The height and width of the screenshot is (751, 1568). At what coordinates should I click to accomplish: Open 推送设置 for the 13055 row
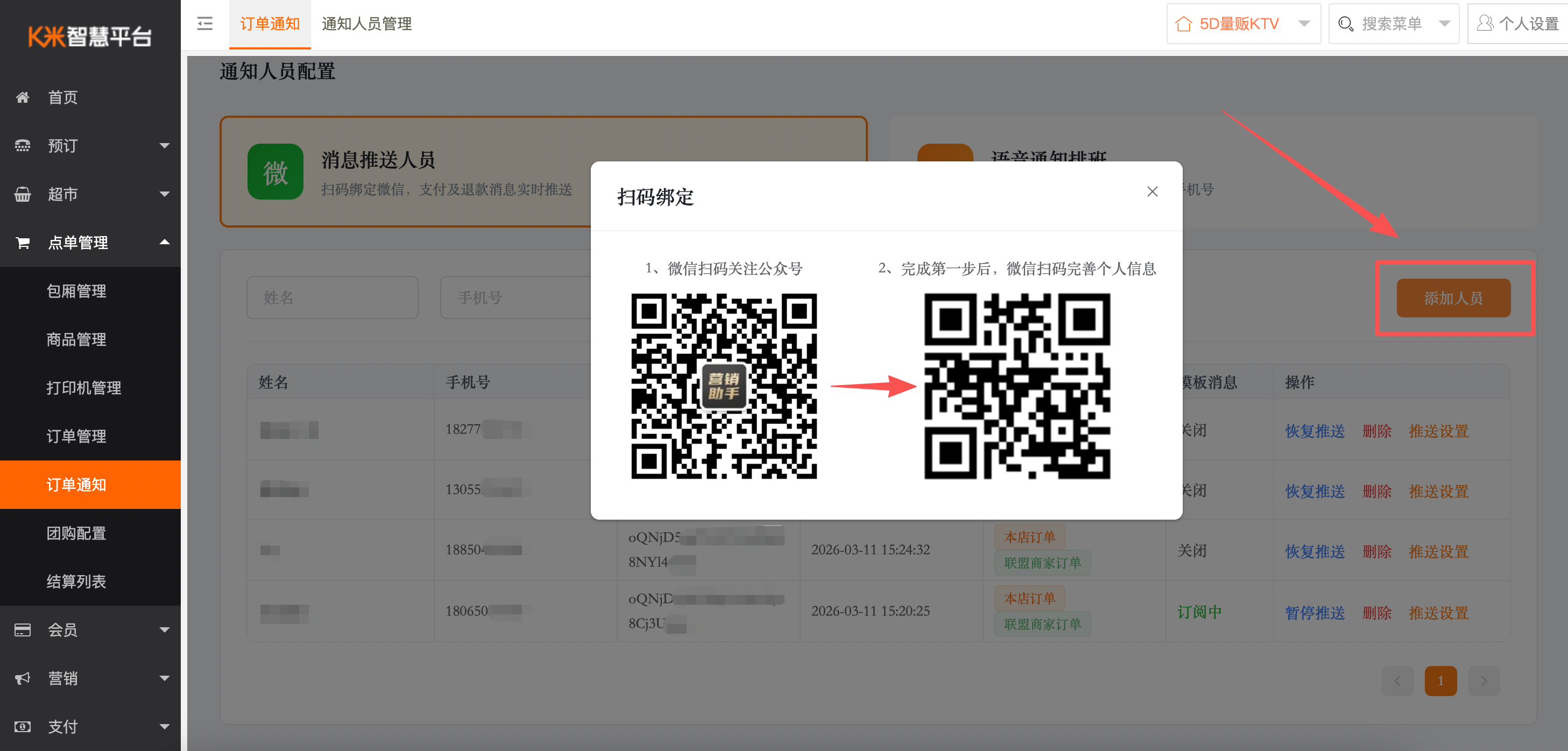pyautogui.click(x=1439, y=491)
